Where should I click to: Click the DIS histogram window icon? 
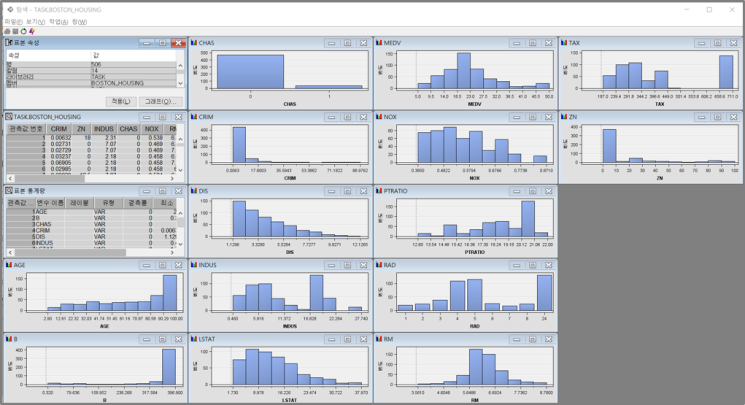[194, 191]
